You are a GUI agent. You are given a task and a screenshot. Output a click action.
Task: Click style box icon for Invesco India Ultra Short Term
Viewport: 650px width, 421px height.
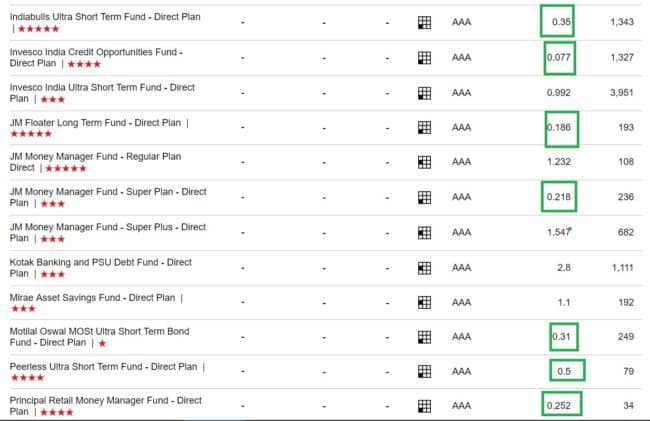[424, 93]
